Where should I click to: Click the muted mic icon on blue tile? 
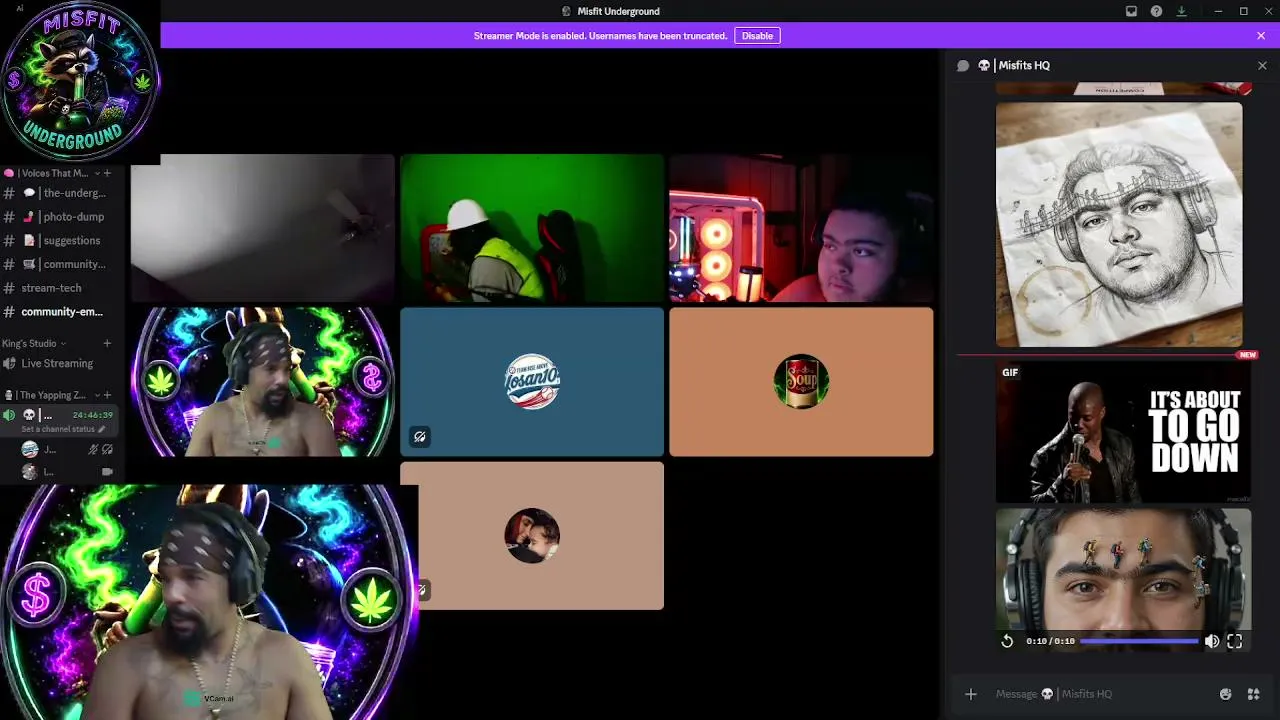click(420, 437)
